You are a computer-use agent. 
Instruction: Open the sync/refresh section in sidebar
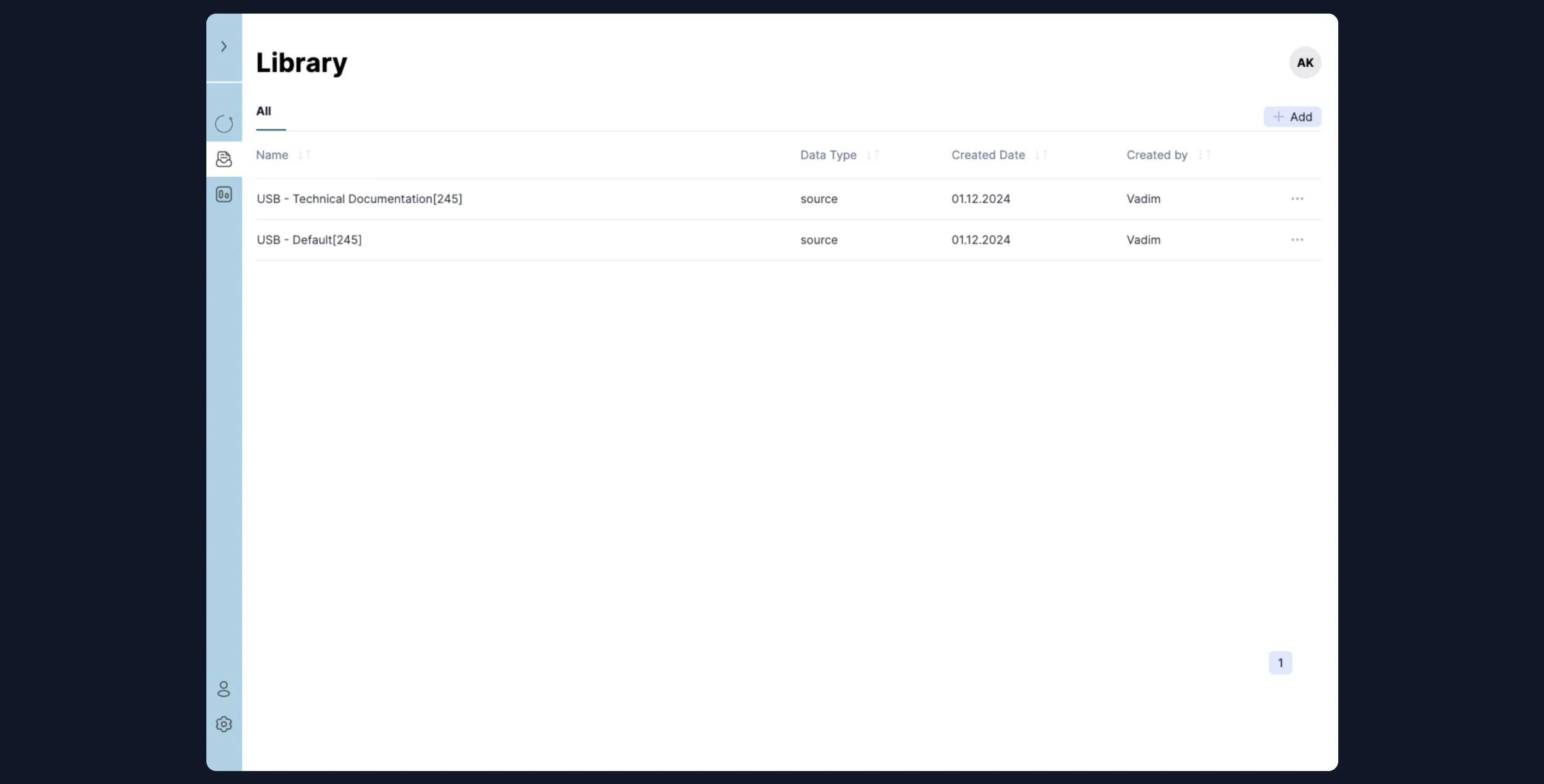(x=224, y=124)
